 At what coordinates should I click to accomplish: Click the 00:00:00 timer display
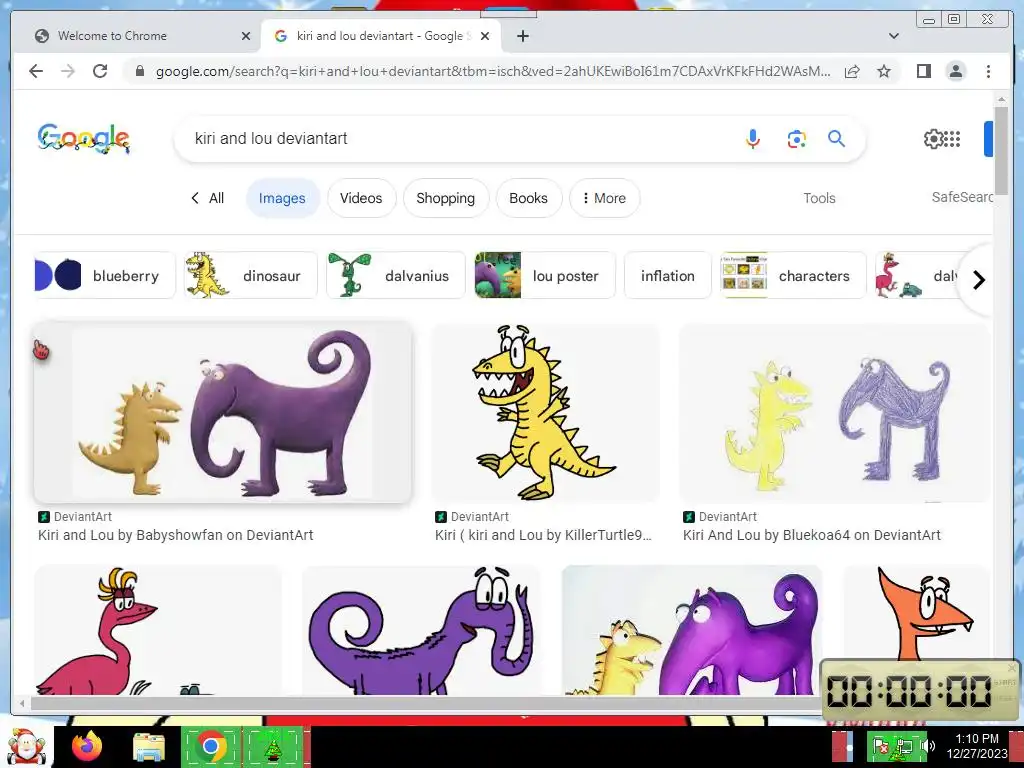909,691
